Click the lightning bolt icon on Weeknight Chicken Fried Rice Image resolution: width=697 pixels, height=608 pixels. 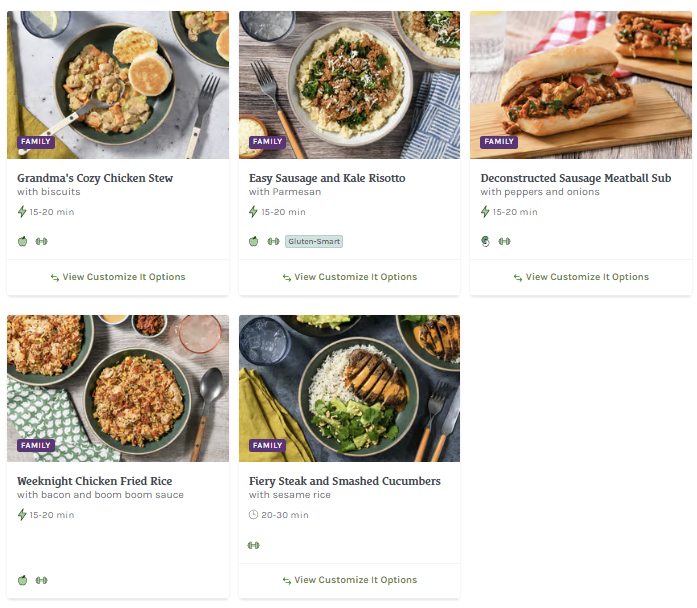[22, 515]
